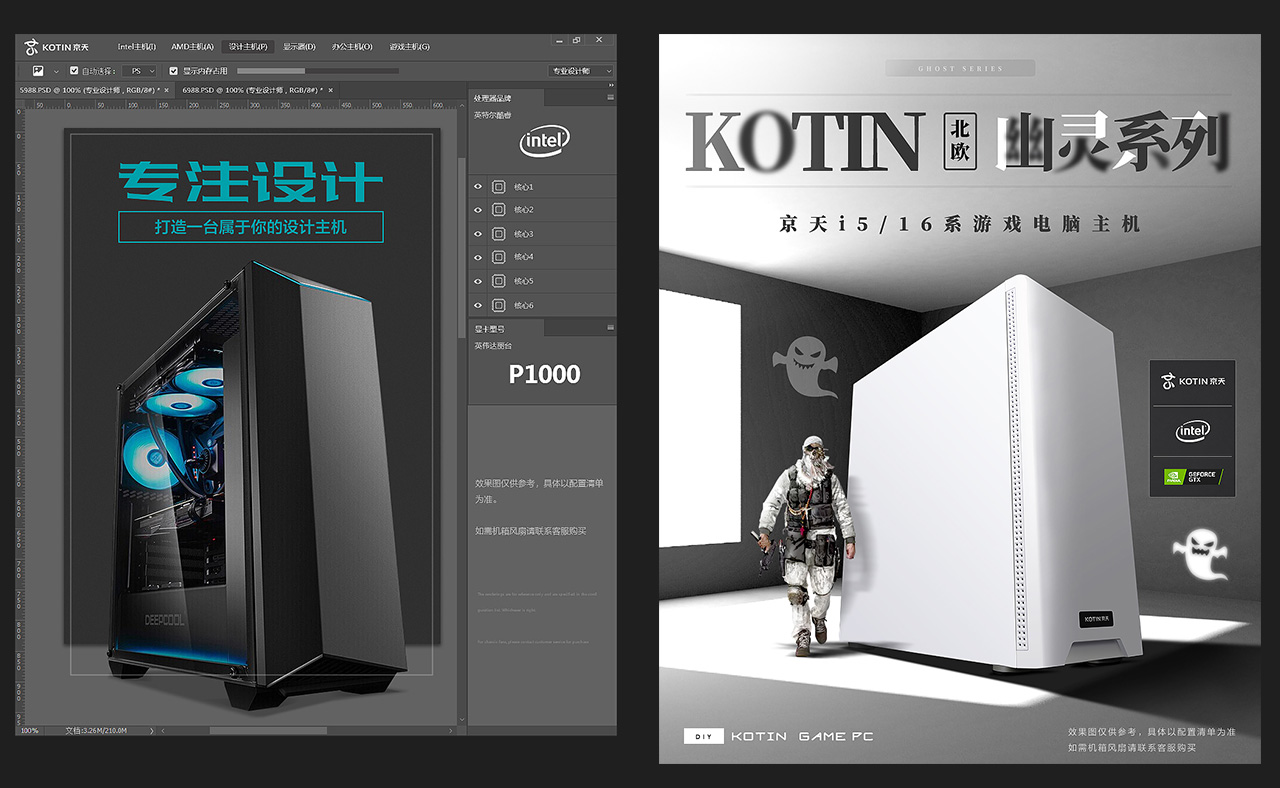Open the PS auto-select dropdown

(139, 71)
